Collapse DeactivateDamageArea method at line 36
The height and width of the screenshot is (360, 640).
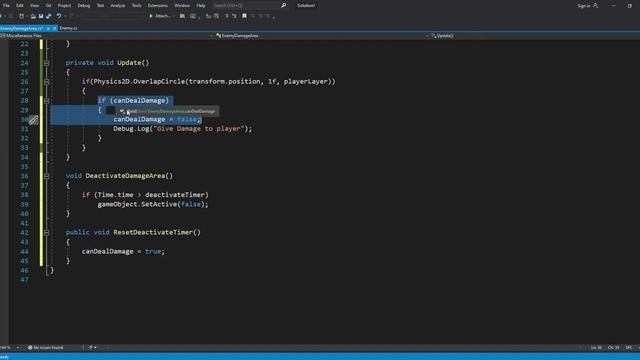click(47, 176)
